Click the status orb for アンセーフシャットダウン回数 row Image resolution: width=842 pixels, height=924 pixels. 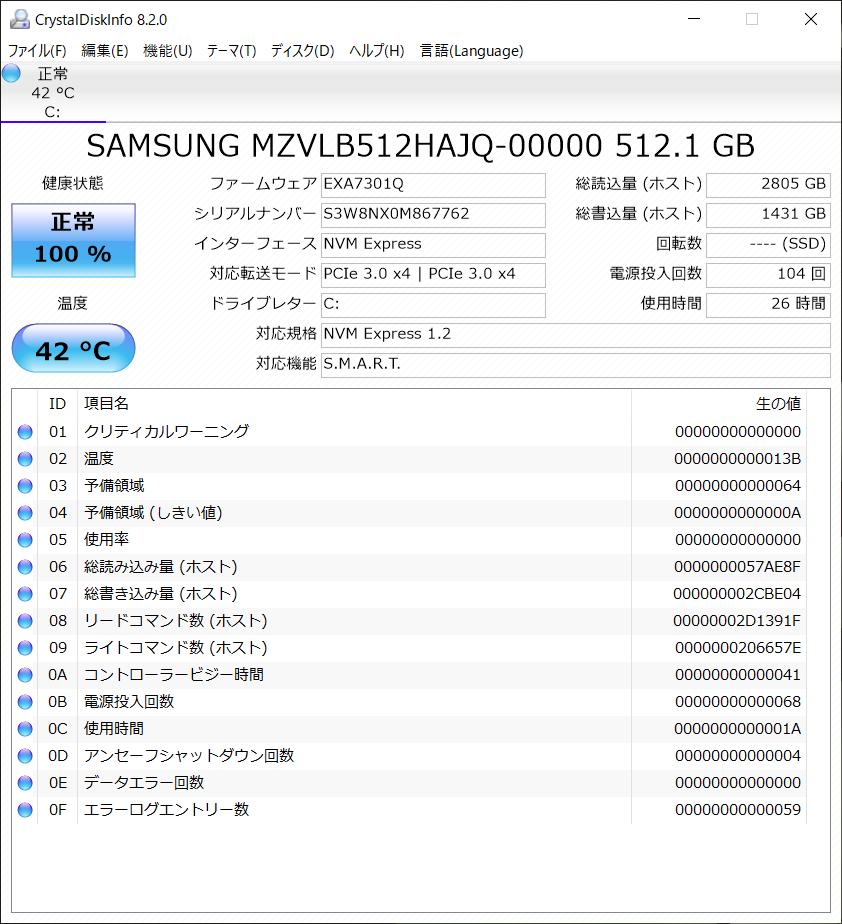coord(25,756)
